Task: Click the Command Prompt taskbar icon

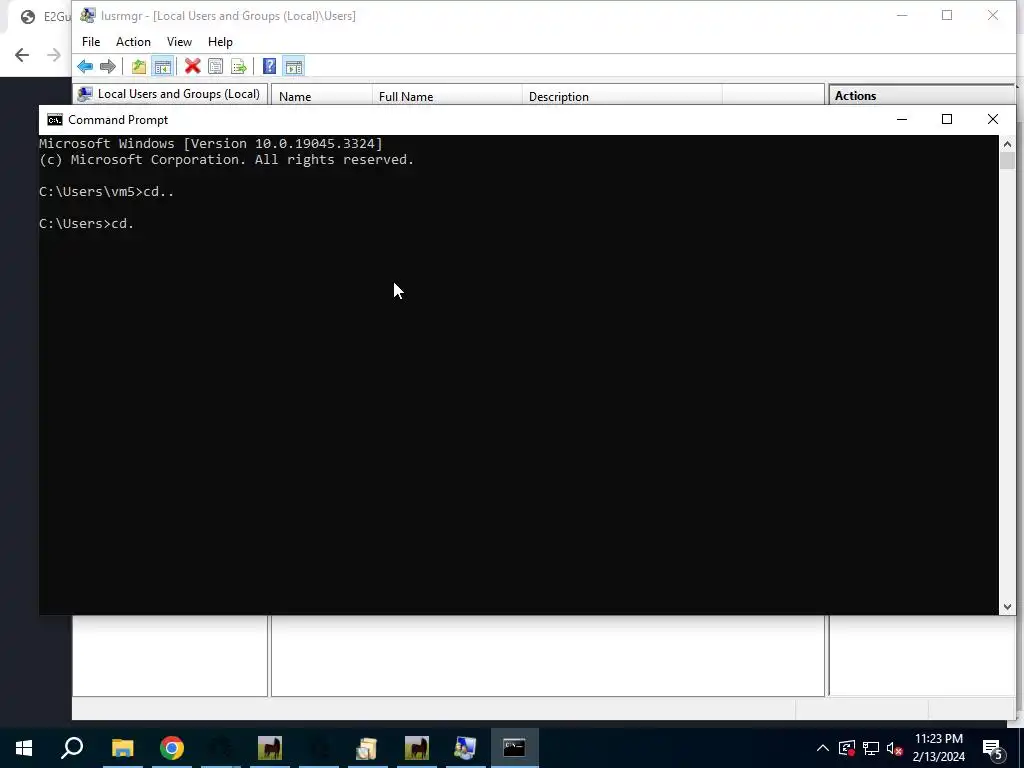Action: point(515,748)
